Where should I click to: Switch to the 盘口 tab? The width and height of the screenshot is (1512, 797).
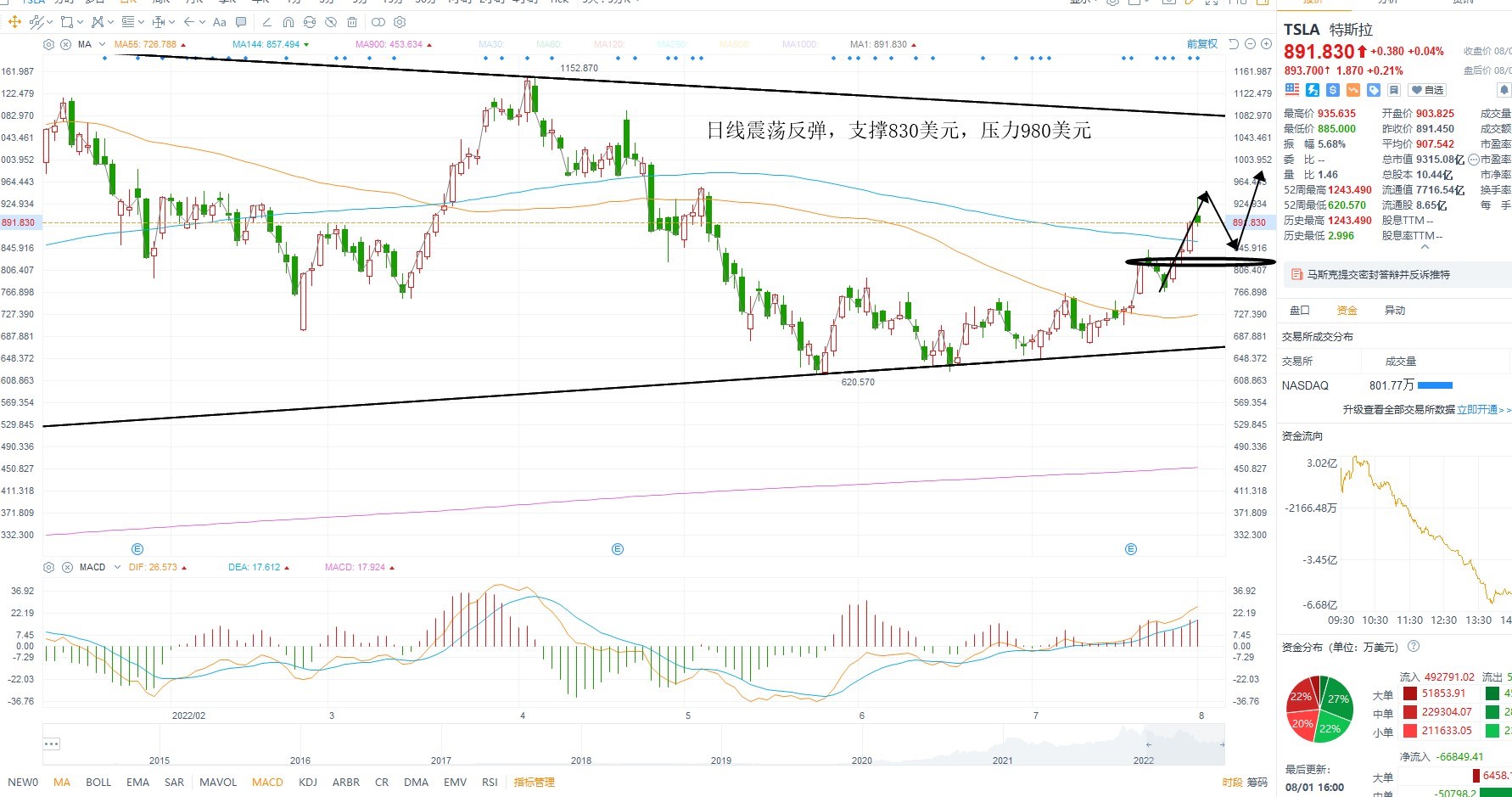1299,311
